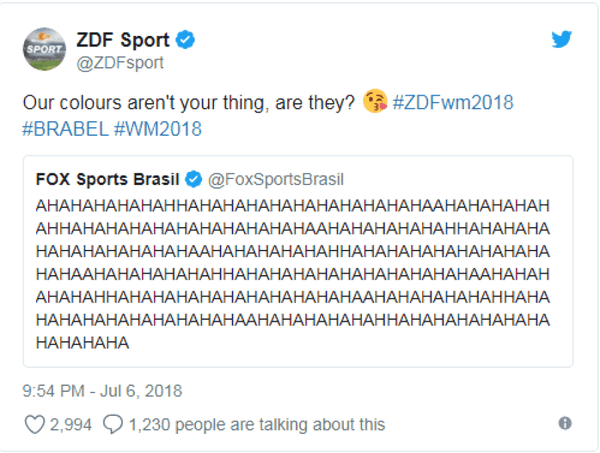This screenshot has height=453, width=600.
Task: Open the FOX Sports Brasil account name
Action: pyautogui.click(x=108, y=179)
